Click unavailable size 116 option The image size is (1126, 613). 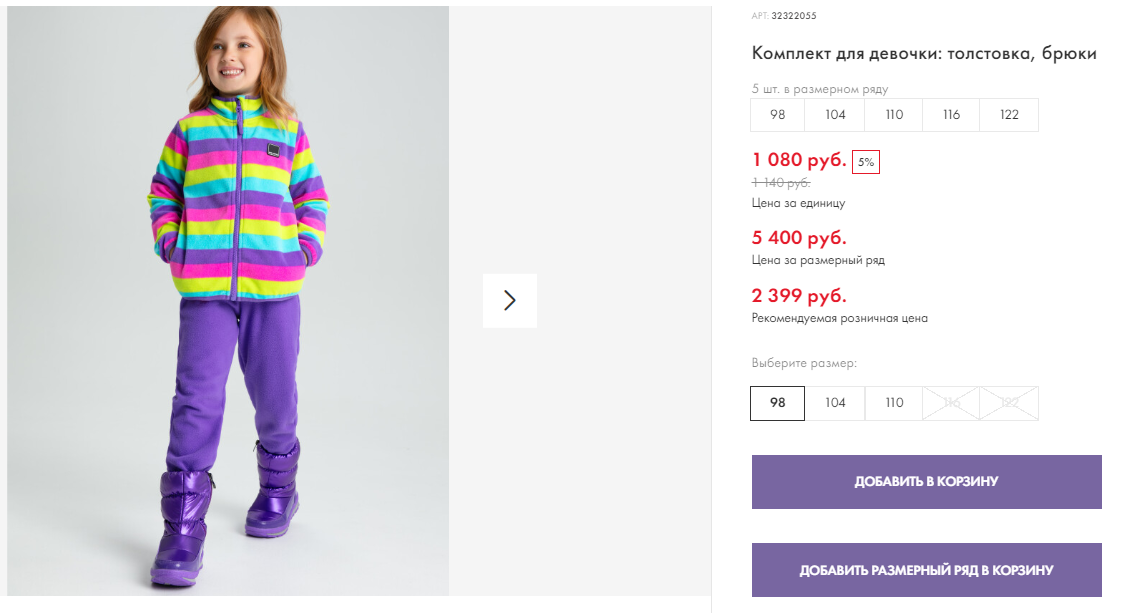(951, 403)
